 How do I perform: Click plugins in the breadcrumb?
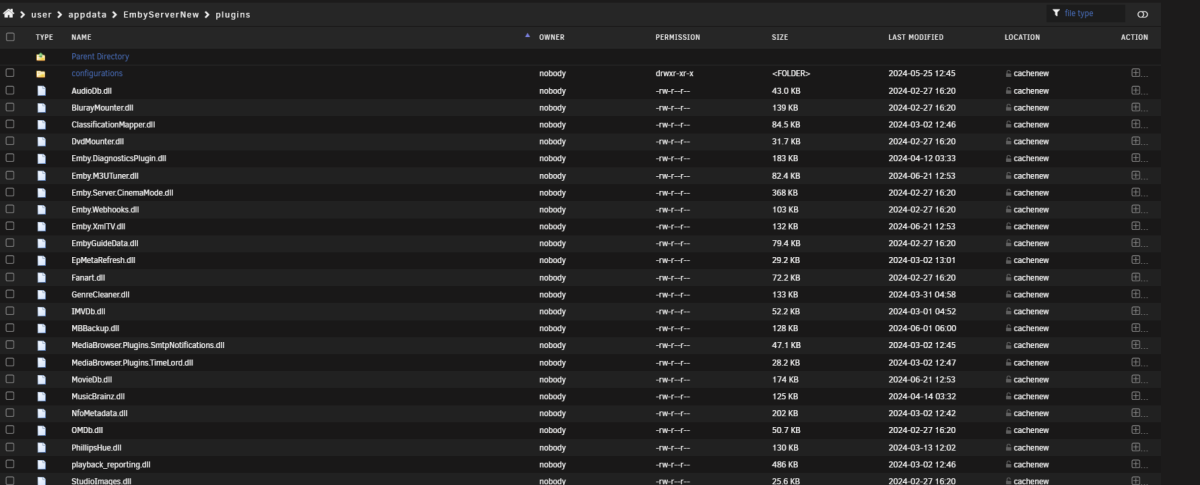click(x=233, y=15)
